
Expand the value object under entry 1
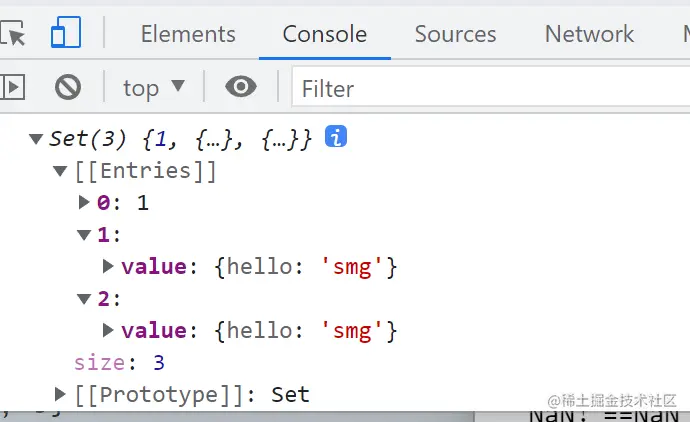(108, 267)
